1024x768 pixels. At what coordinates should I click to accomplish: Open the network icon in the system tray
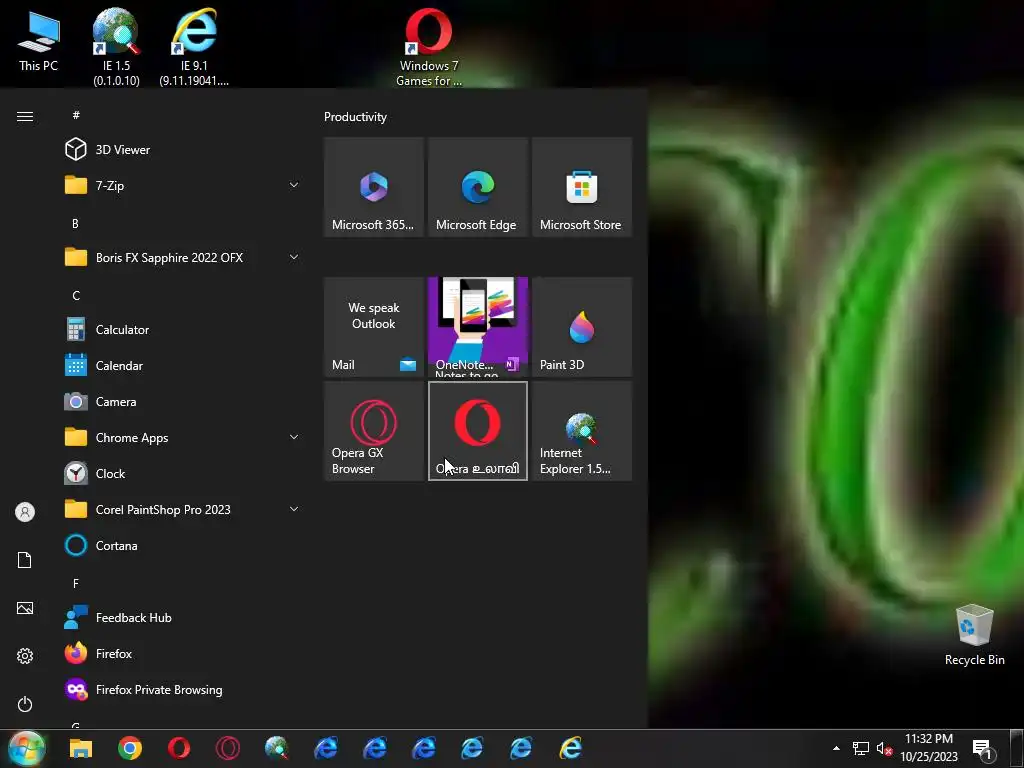861,748
